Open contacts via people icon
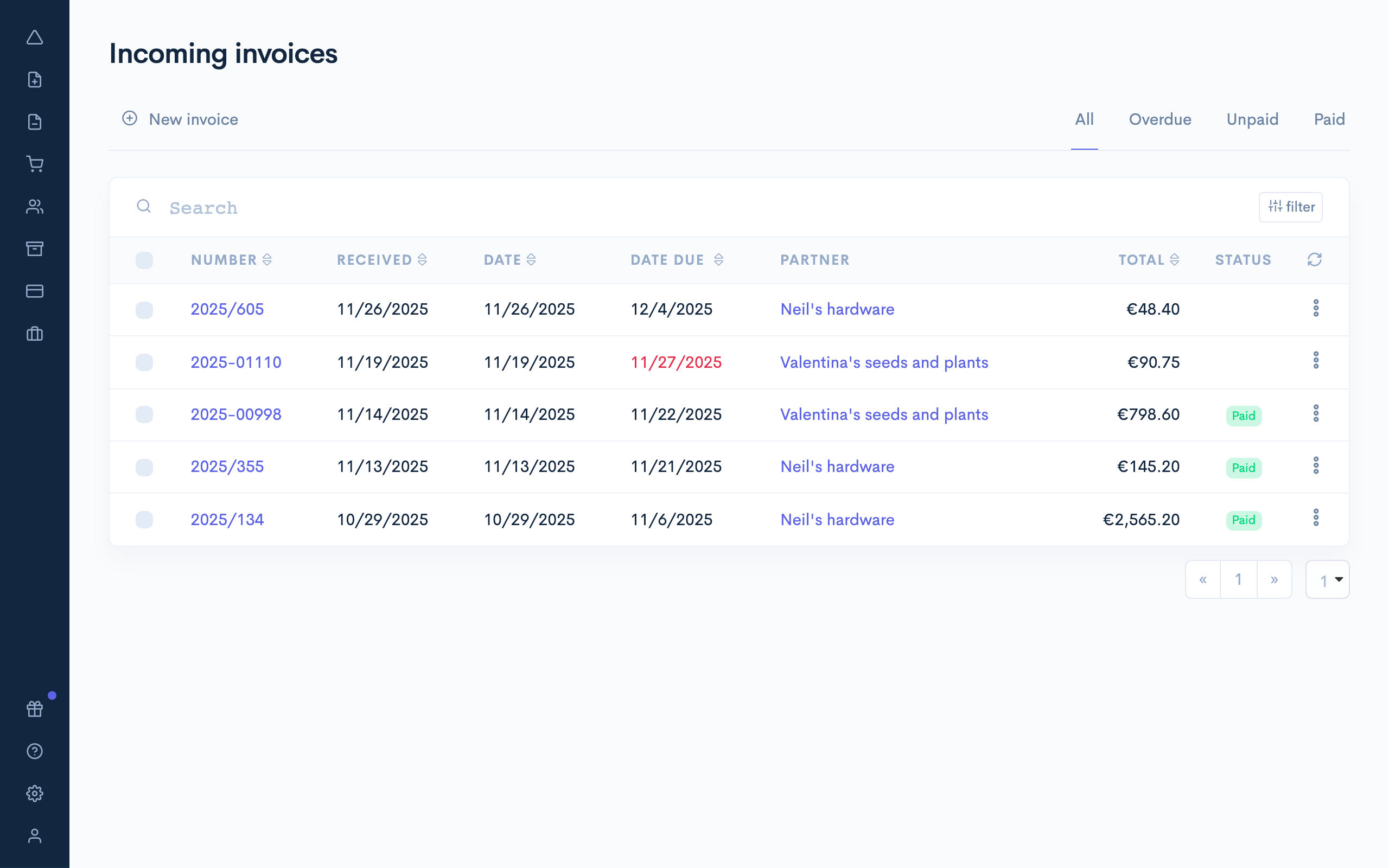This screenshot has width=1389, height=868. tap(35, 206)
